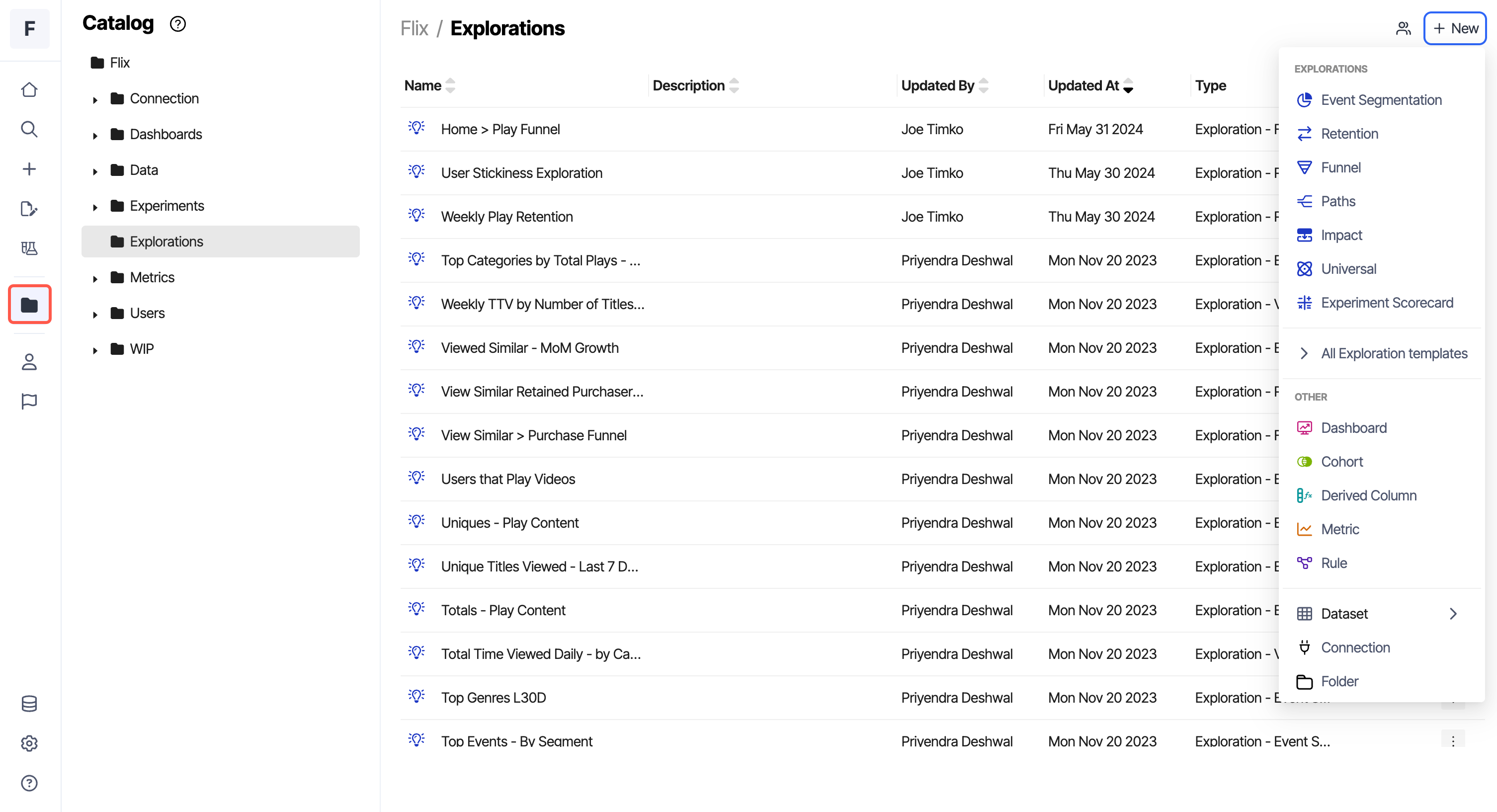Click the Cohort green icon

coord(1304,462)
